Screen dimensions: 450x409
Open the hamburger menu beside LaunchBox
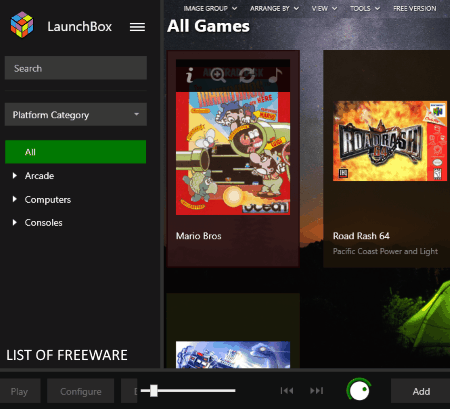point(137,27)
